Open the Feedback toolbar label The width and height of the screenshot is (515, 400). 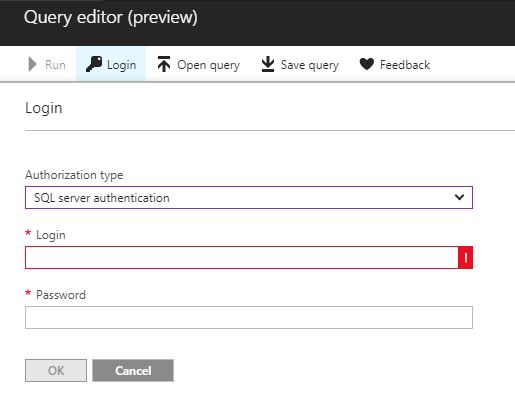click(x=405, y=65)
